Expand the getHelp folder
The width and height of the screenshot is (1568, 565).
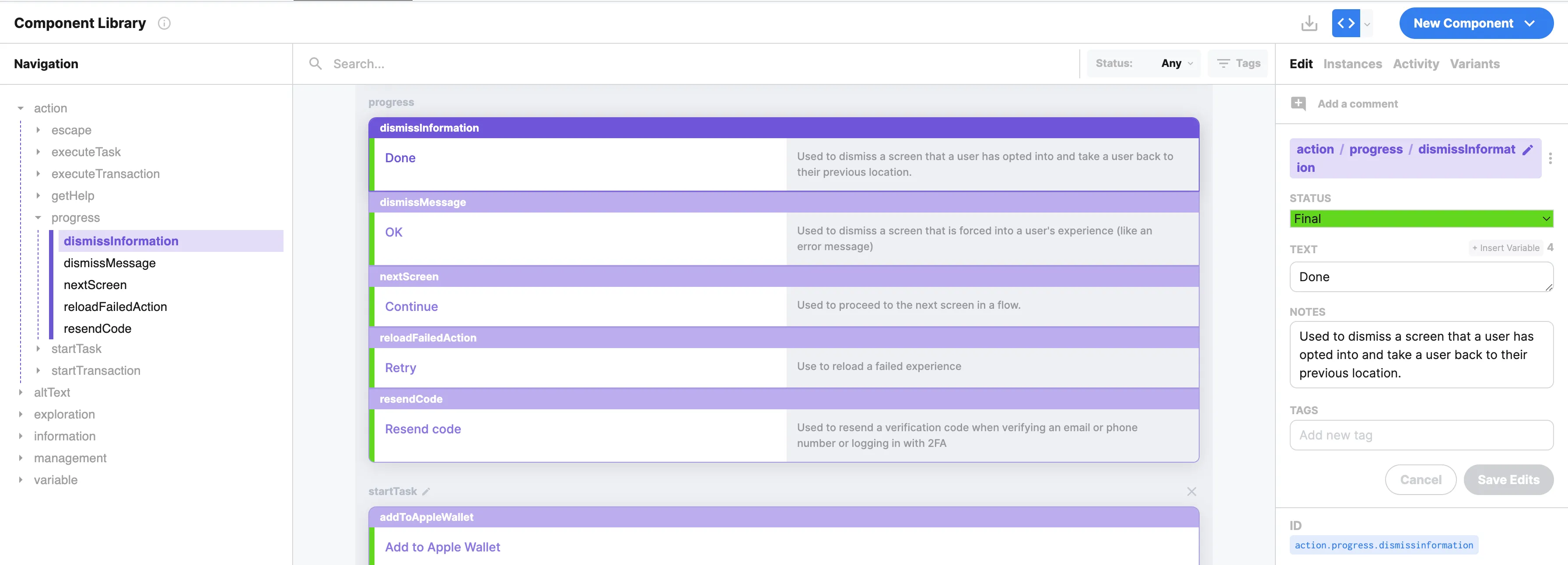[x=38, y=196]
